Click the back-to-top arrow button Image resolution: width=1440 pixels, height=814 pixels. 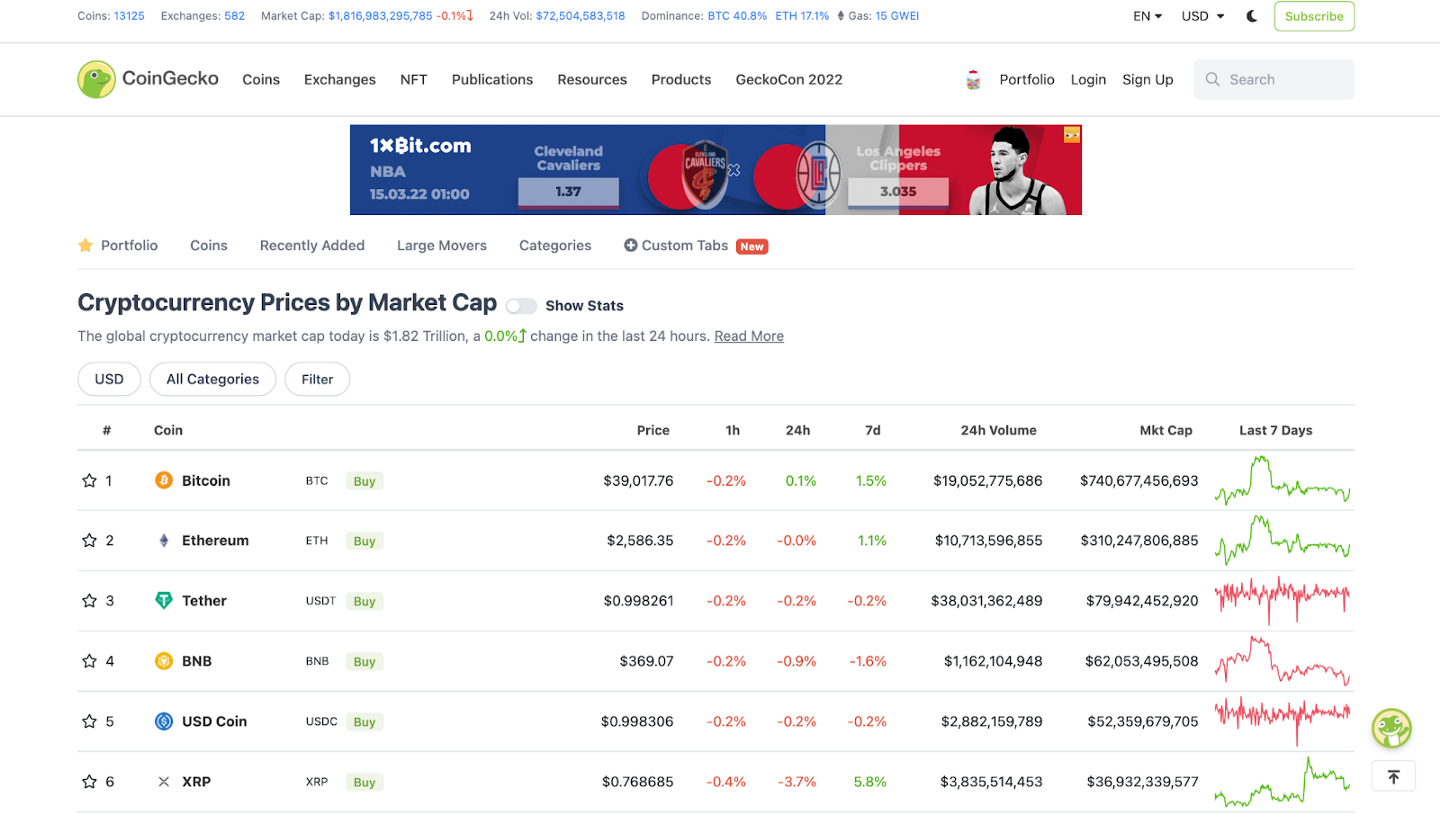pyautogui.click(x=1393, y=776)
